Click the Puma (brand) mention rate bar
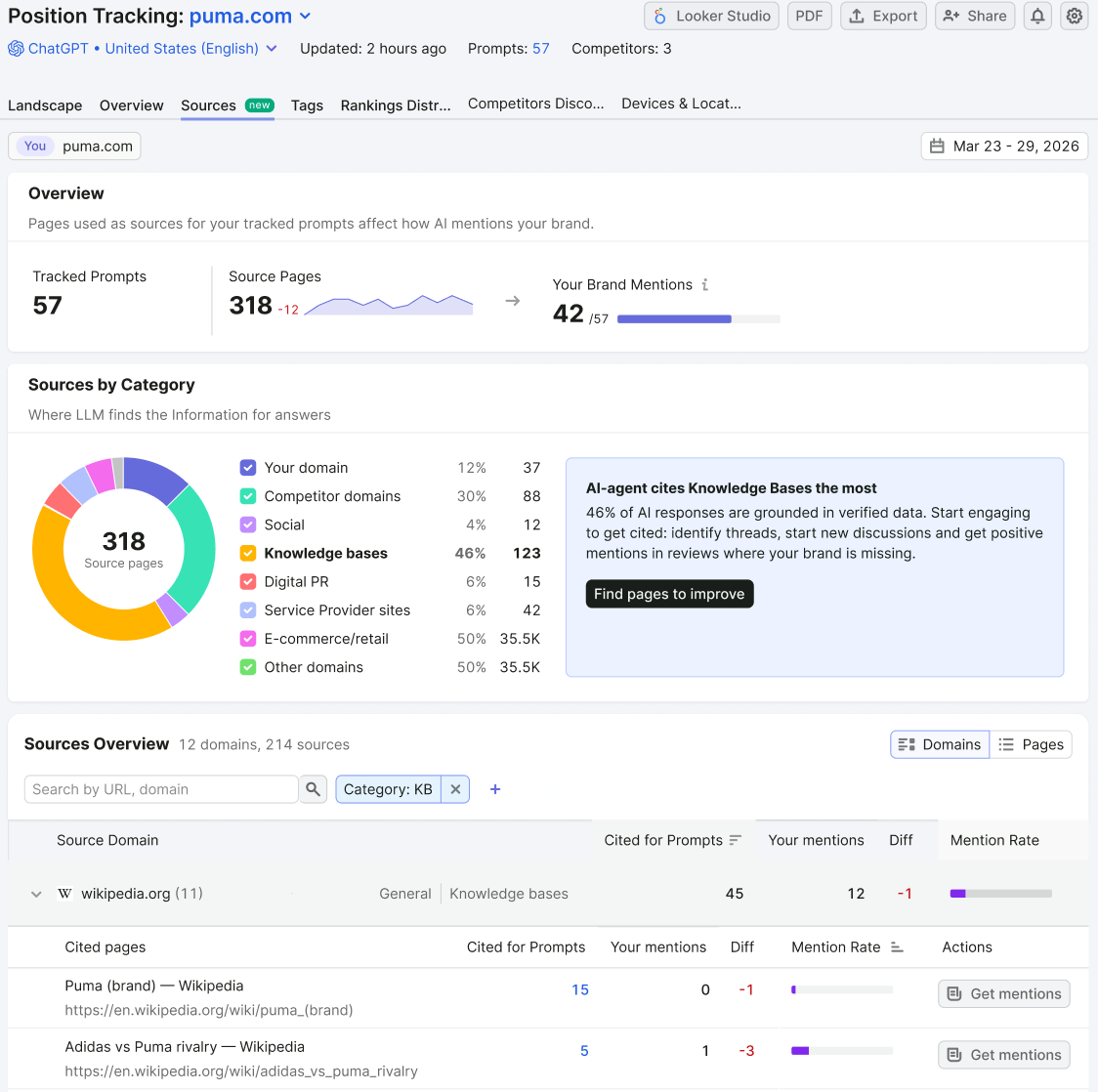This screenshot has height=1092, width=1098. [x=842, y=989]
